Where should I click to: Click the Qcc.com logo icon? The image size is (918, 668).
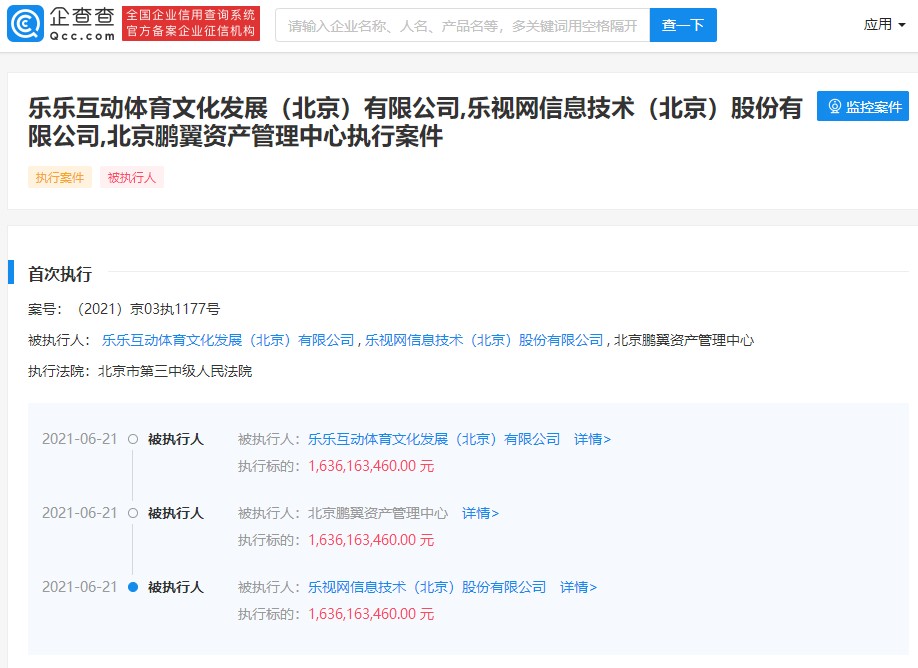[25, 24]
